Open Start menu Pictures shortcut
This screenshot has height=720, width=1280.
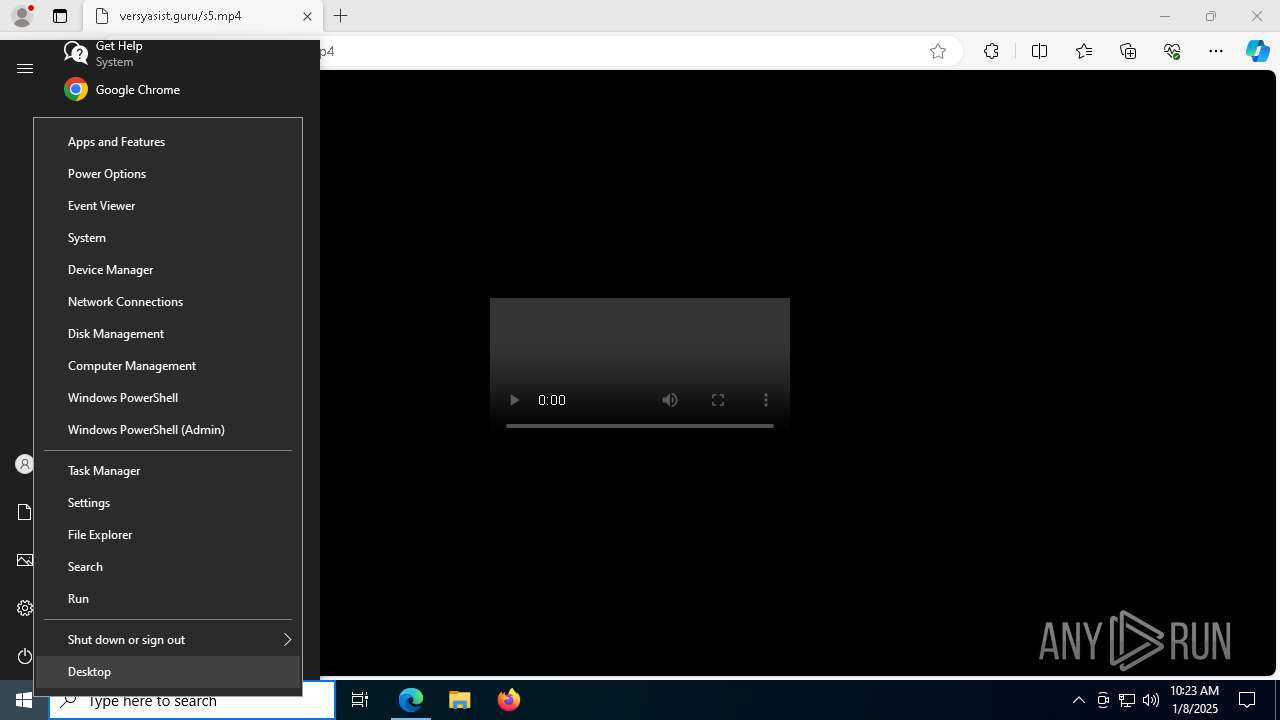click(x=25, y=560)
